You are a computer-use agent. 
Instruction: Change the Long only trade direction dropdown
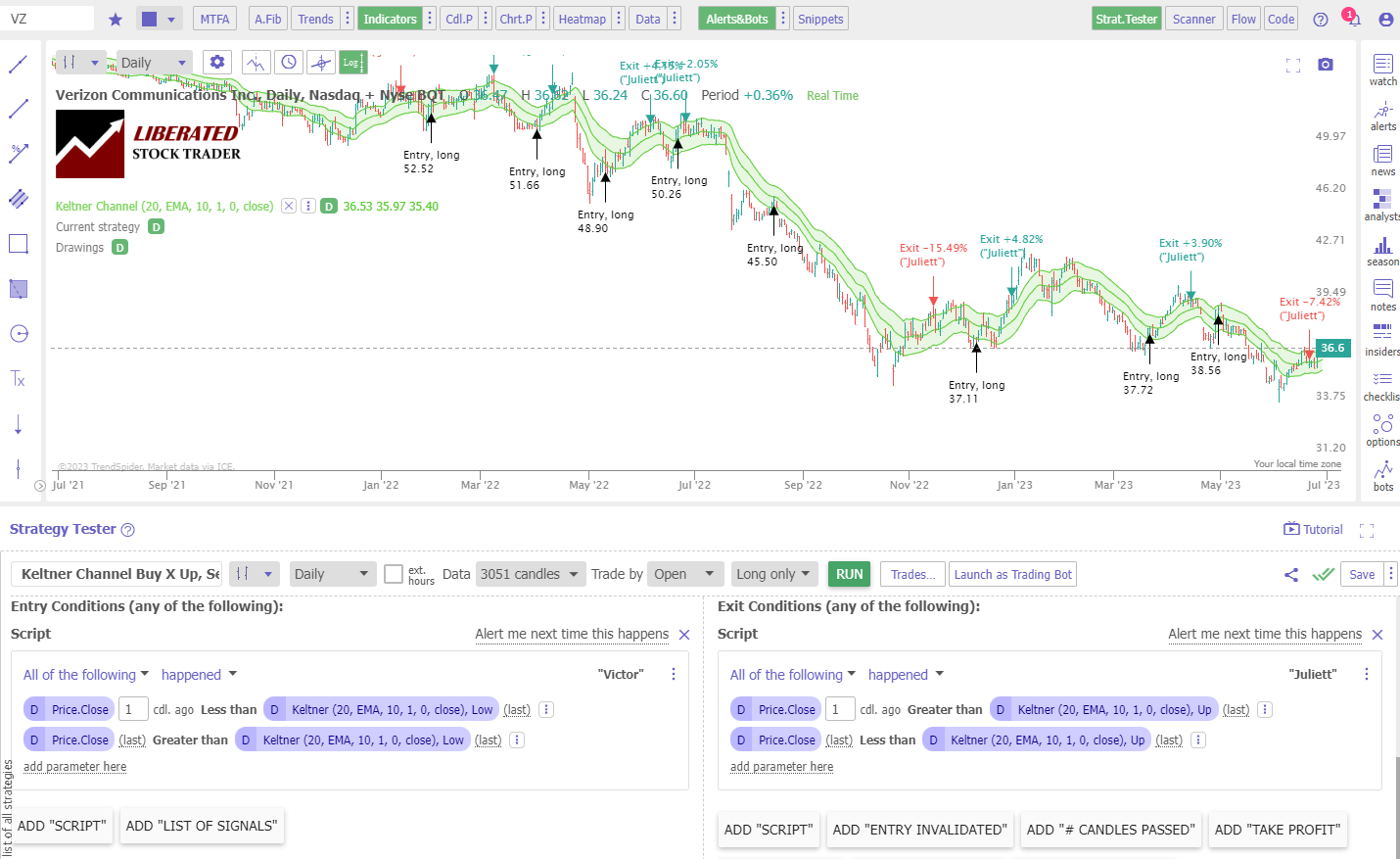(x=774, y=574)
